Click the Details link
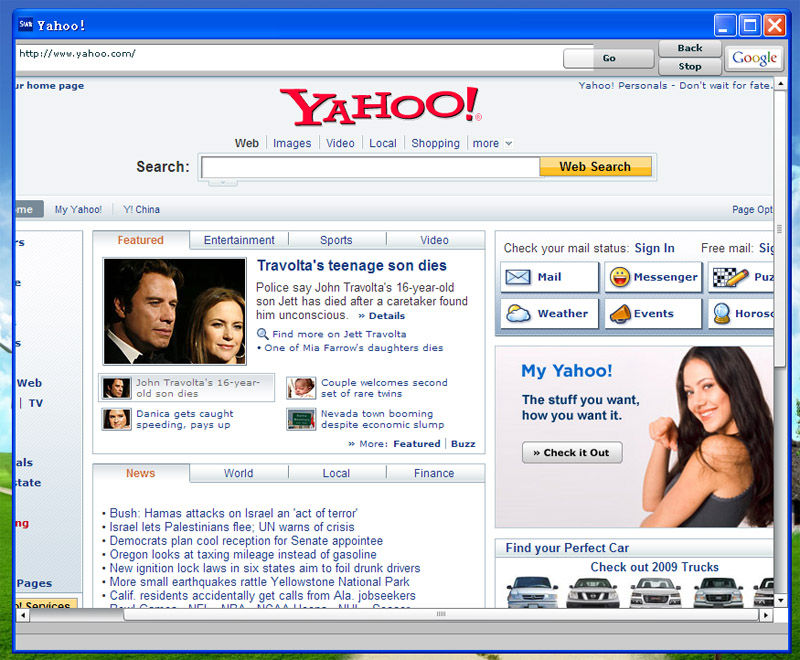The width and height of the screenshot is (800, 660). pyautogui.click(x=382, y=316)
